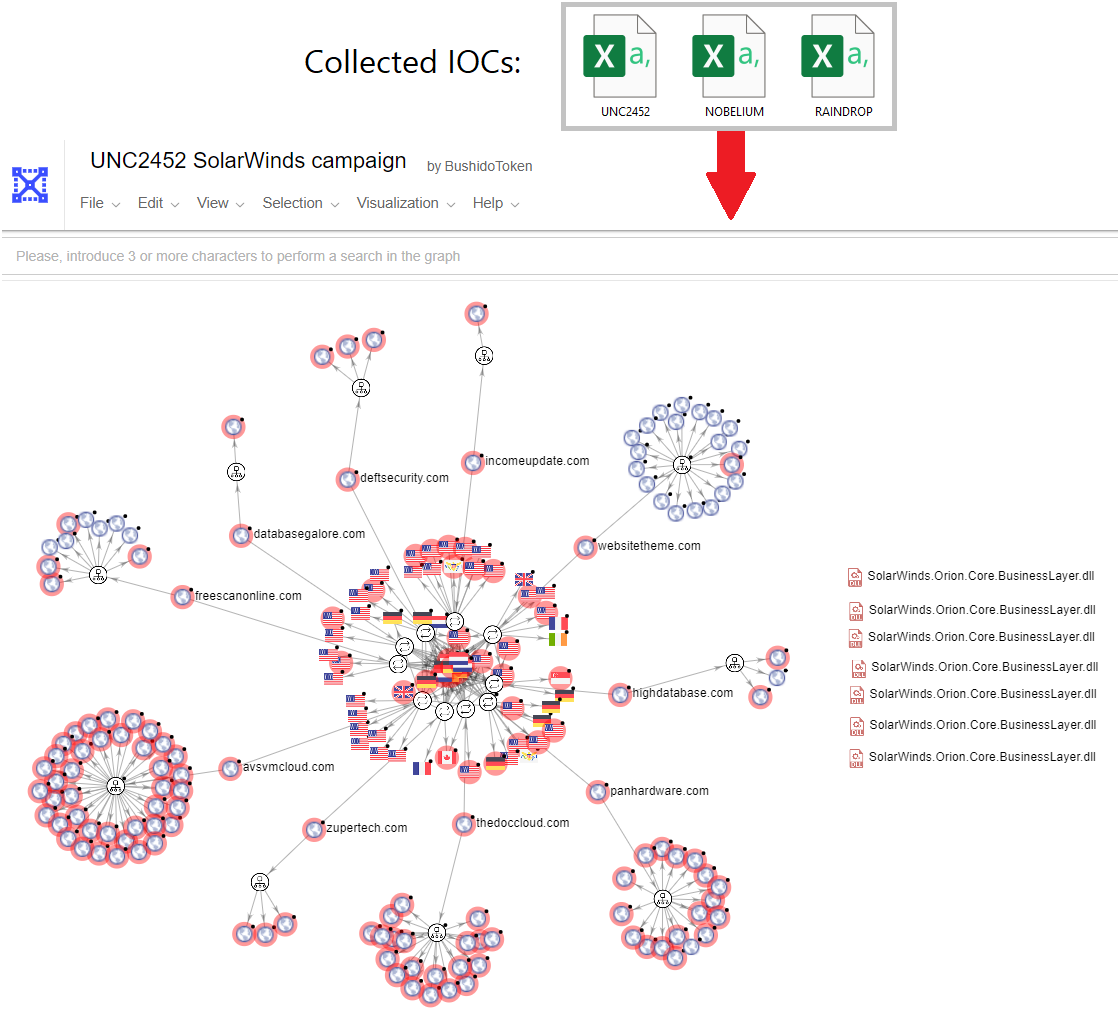Click the freescanonline.com node icon

pyautogui.click(x=182, y=596)
